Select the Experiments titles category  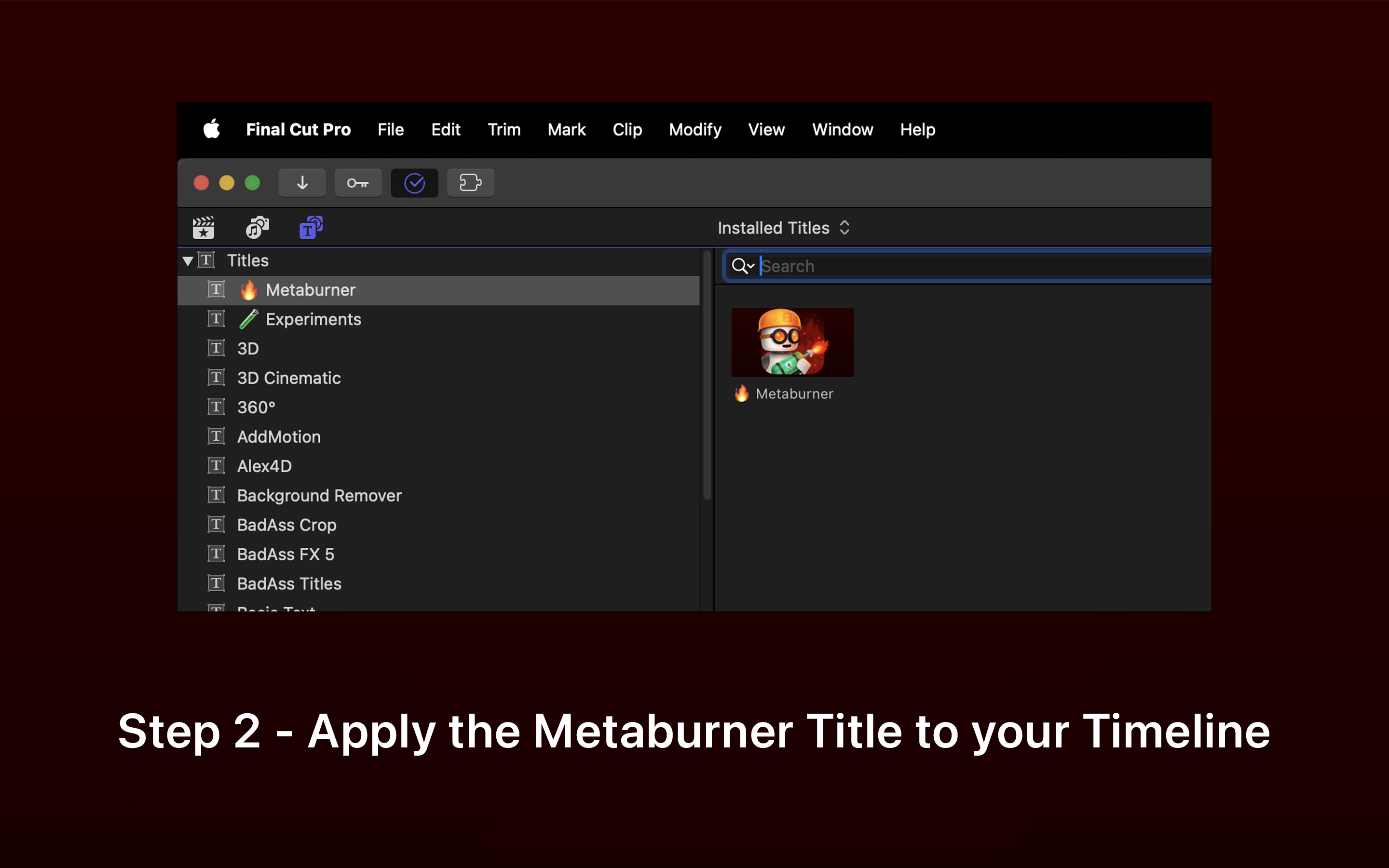tap(313, 319)
